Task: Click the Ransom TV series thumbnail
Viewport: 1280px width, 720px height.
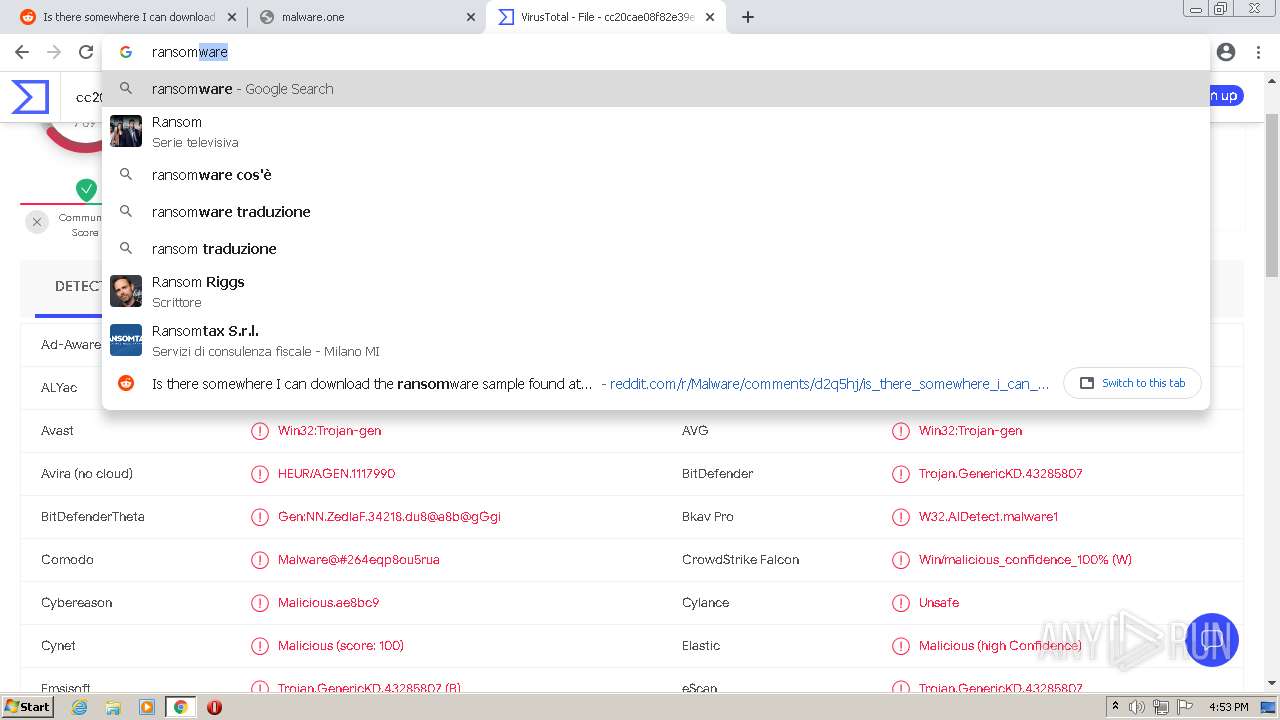Action: (x=126, y=131)
